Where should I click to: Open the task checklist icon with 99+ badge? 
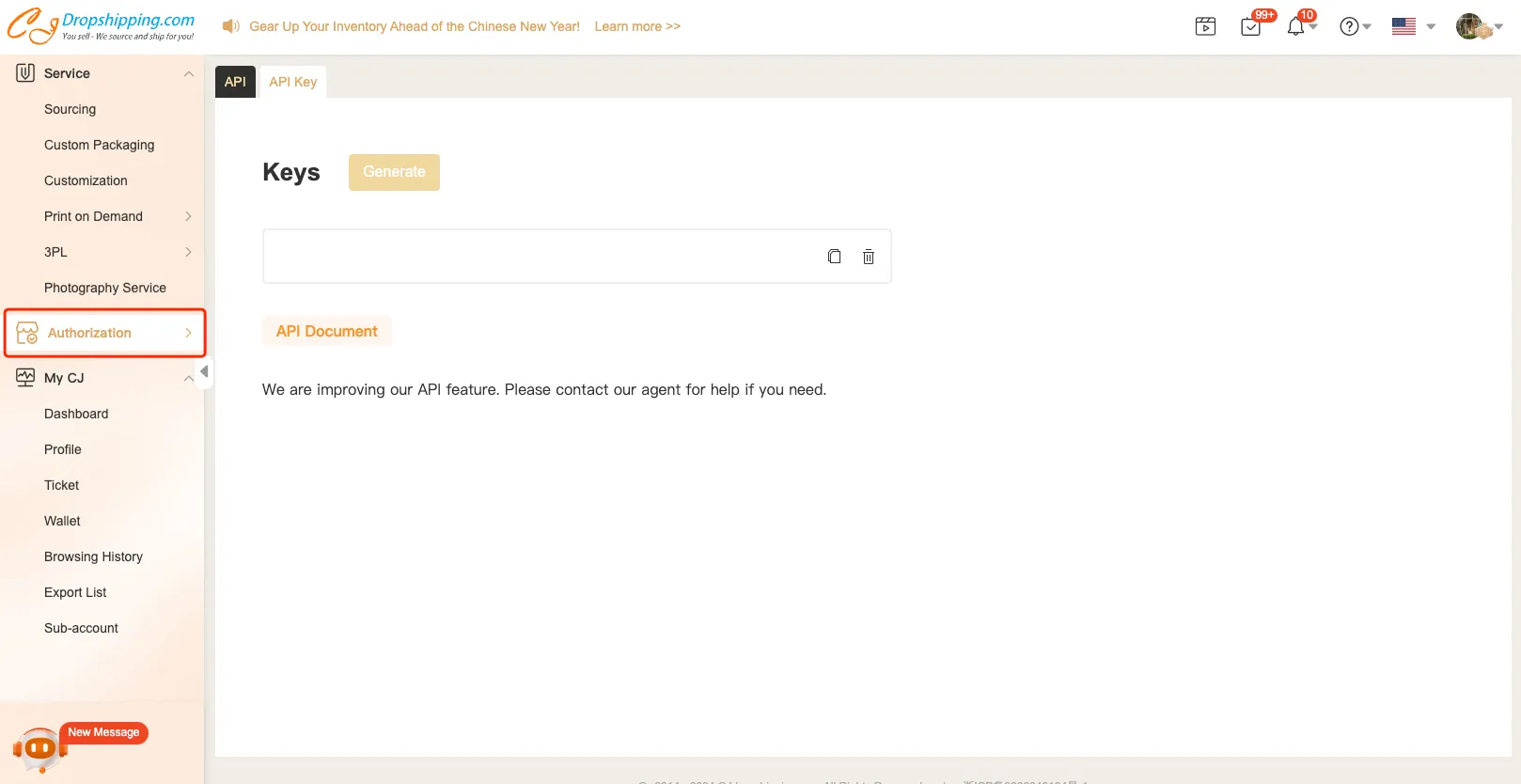(1251, 26)
